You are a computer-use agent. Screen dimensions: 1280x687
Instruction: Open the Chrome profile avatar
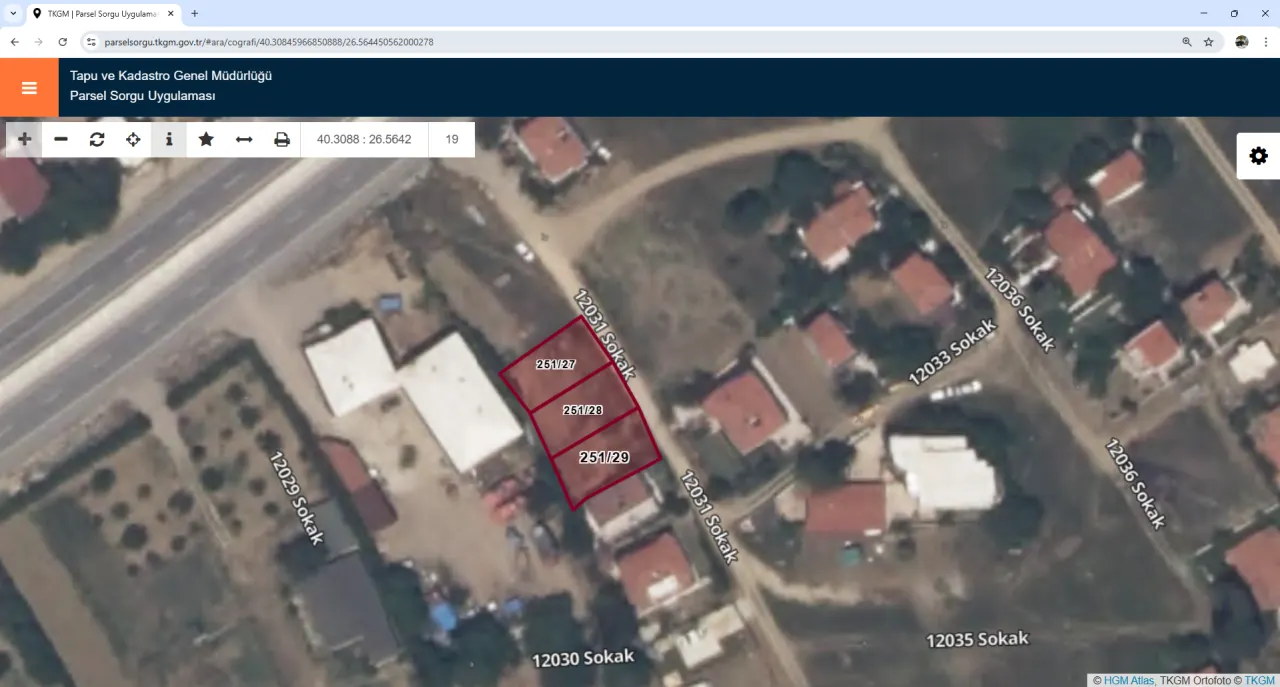point(1242,42)
